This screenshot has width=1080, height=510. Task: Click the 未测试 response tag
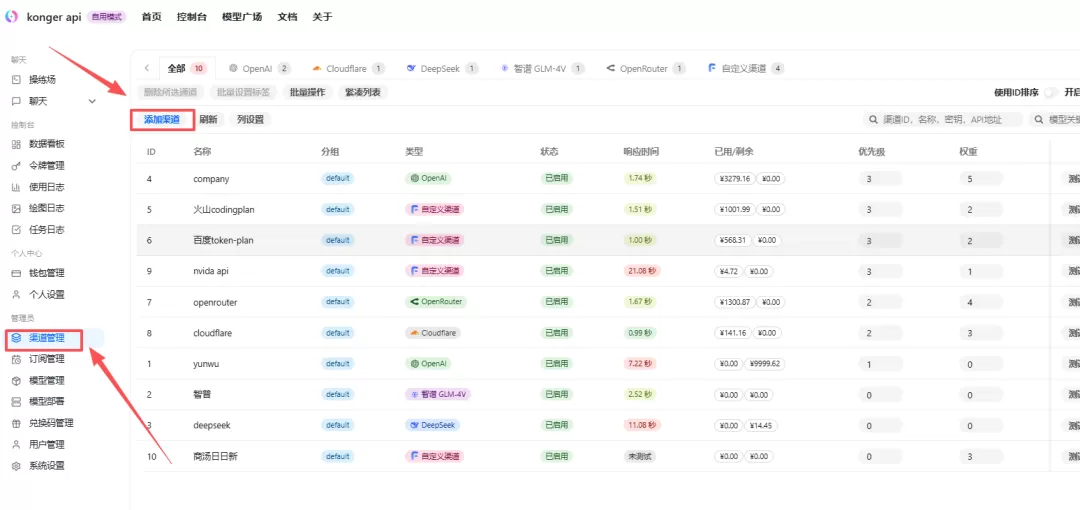tap(638, 456)
